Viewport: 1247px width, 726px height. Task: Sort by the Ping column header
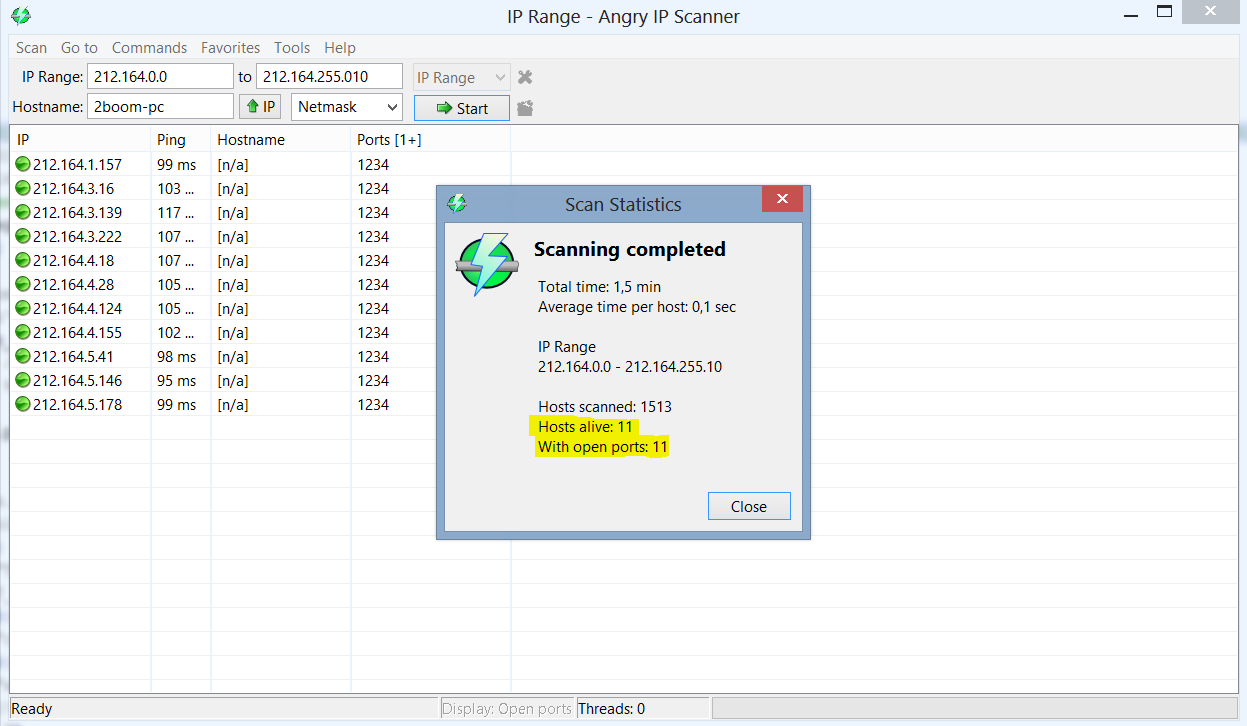(181, 140)
